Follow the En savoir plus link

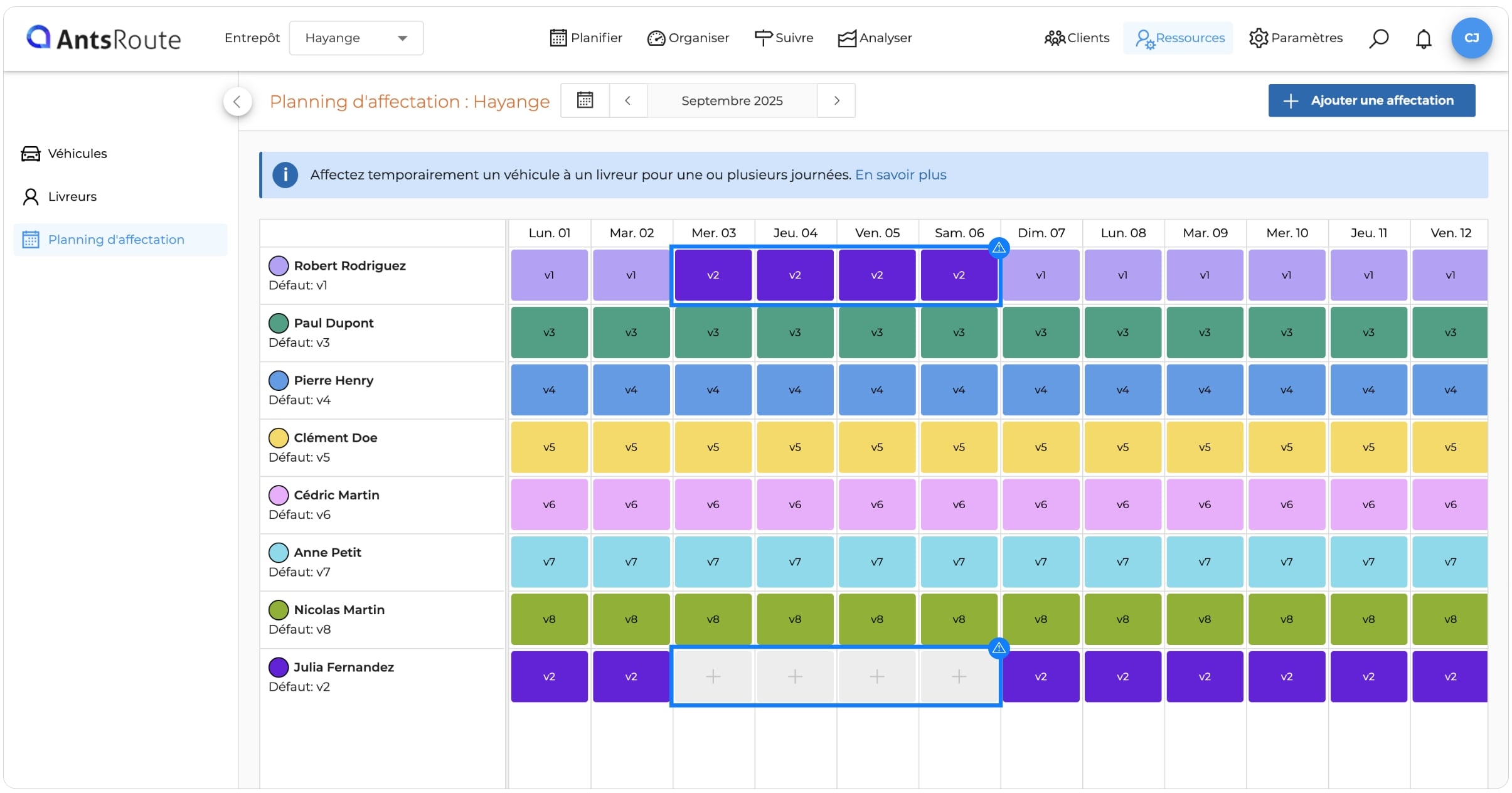[900, 175]
